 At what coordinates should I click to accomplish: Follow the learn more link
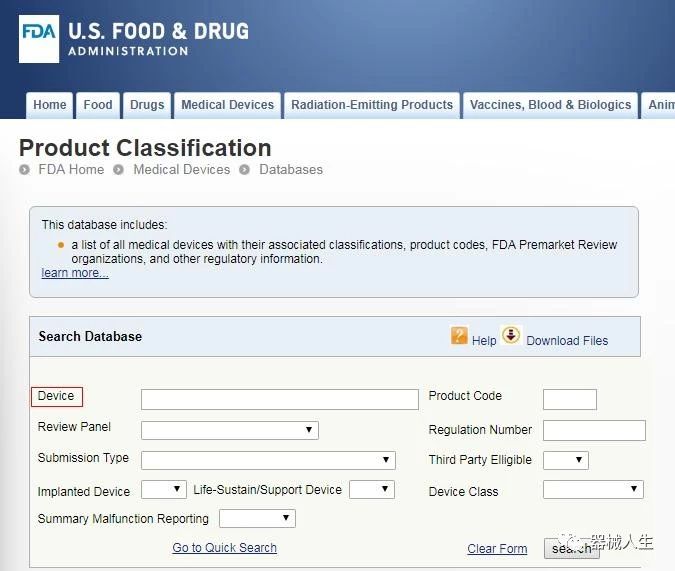pos(75,273)
